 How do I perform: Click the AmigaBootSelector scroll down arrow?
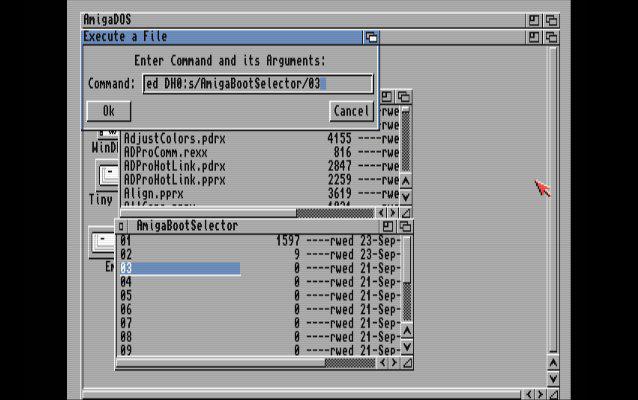(407, 347)
